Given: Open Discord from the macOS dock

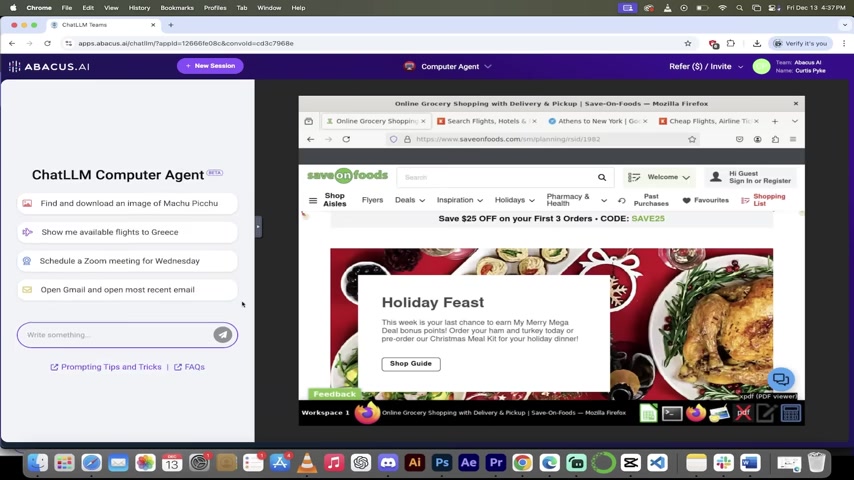Looking at the screenshot, I should coord(388,463).
